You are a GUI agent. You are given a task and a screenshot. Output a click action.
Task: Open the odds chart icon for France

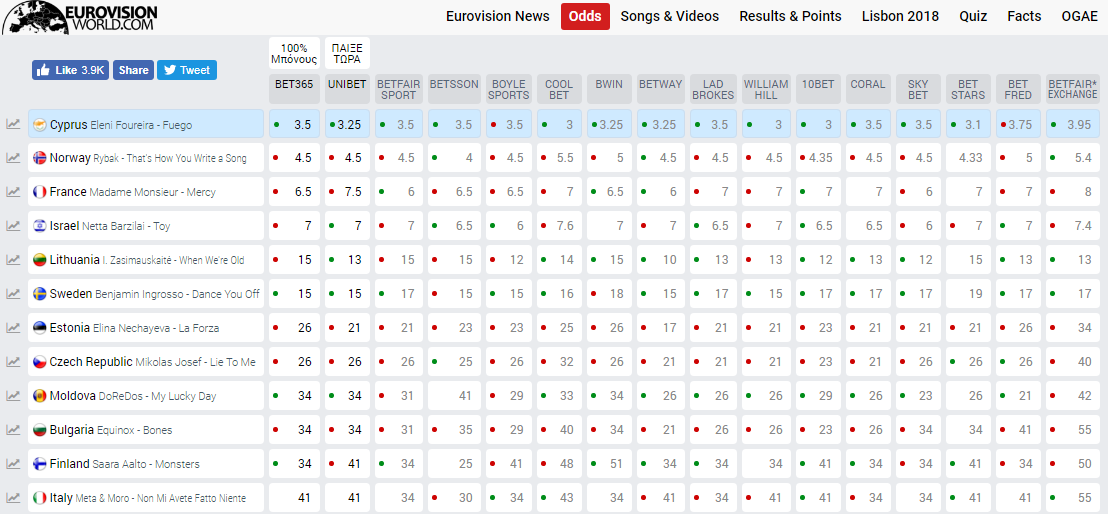click(x=13, y=192)
